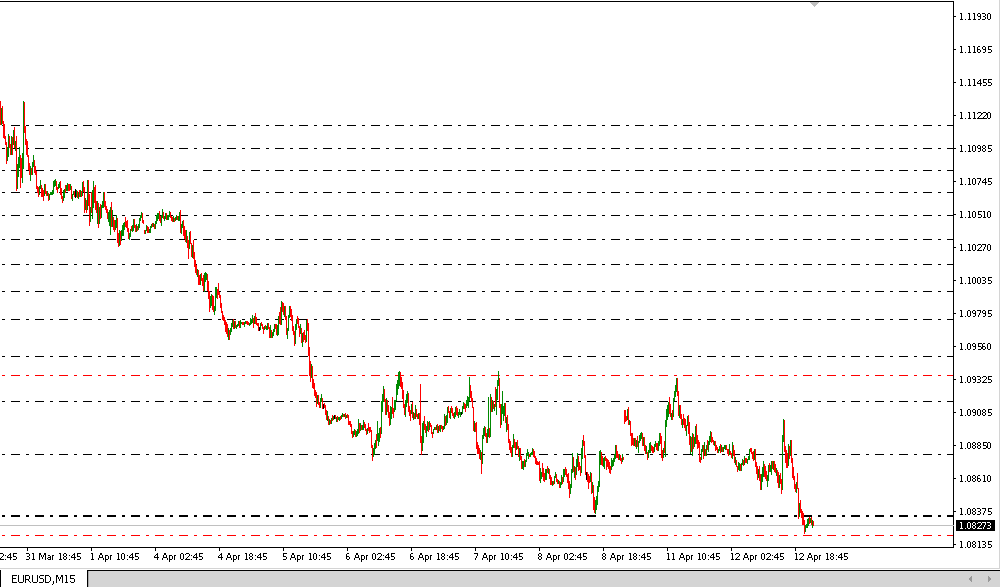Click the 1.11220 price scale label
Image resolution: width=1000 pixels, height=587 pixels.
975,115
